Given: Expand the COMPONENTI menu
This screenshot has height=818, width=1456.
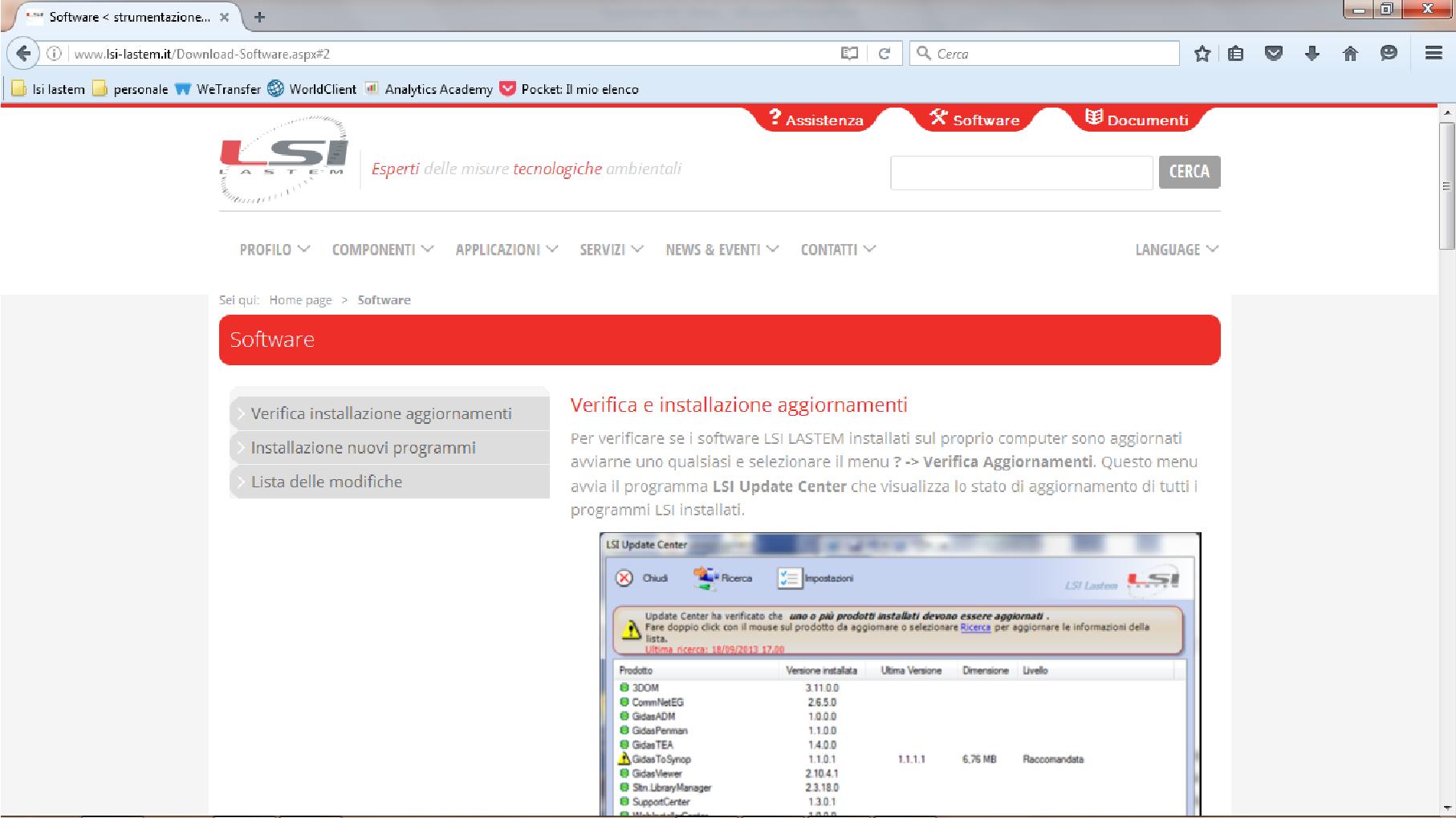Looking at the screenshot, I should pyautogui.click(x=383, y=250).
